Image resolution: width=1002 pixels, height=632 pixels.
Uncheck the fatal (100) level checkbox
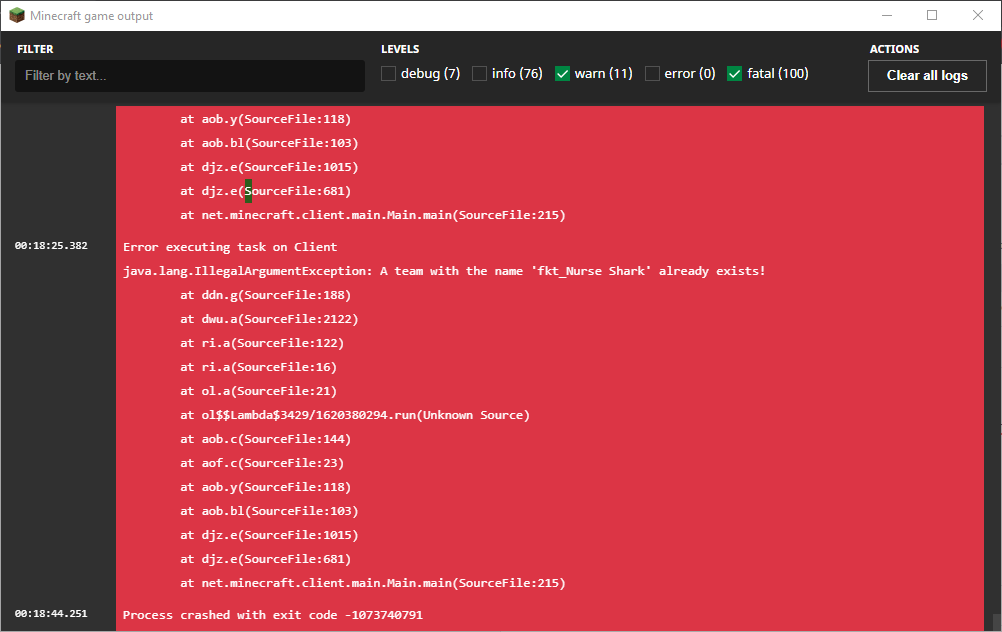point(735,73)
